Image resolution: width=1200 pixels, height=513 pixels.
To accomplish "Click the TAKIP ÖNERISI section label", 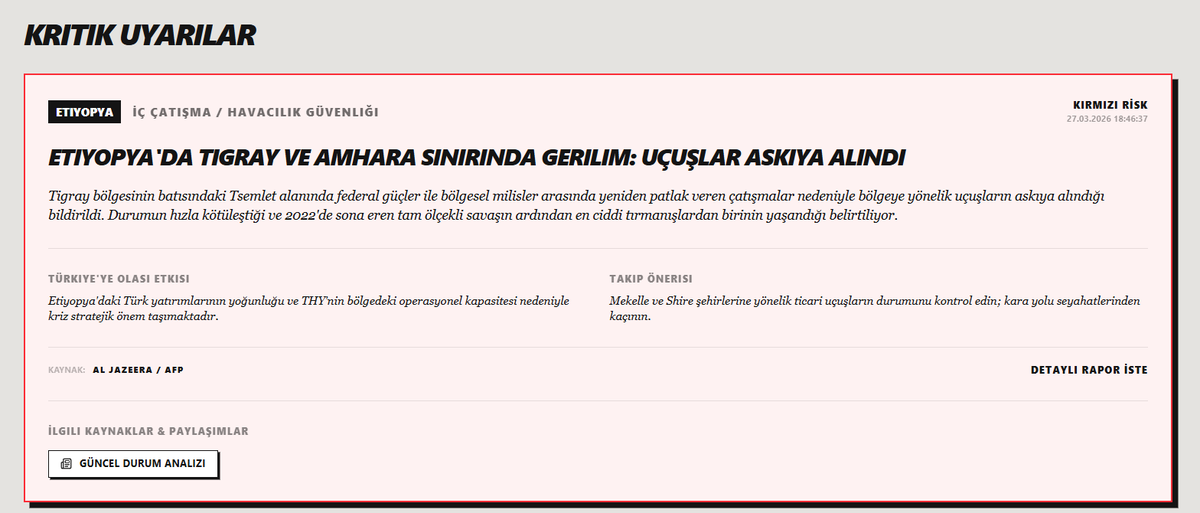I will point(651,279).
